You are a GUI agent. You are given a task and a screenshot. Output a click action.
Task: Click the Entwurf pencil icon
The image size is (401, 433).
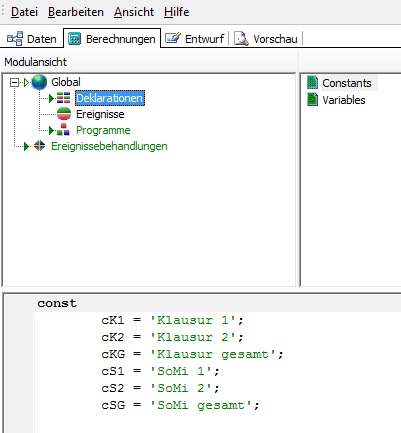pos(173,38)
